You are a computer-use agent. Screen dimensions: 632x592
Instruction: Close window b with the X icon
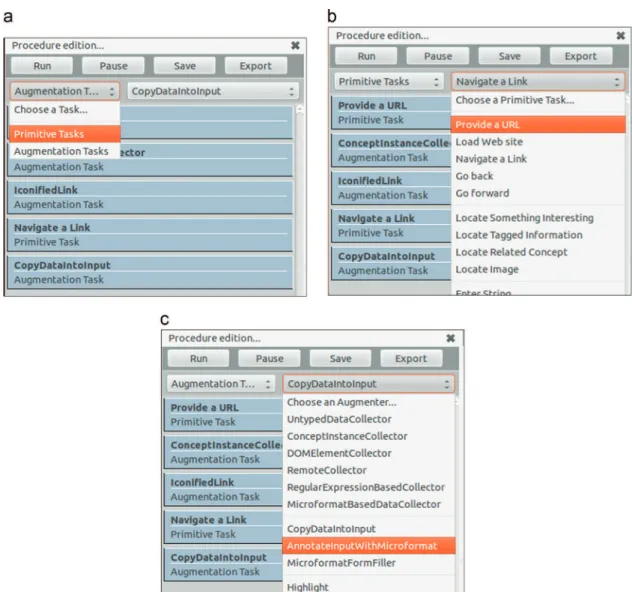click(621, 36)
